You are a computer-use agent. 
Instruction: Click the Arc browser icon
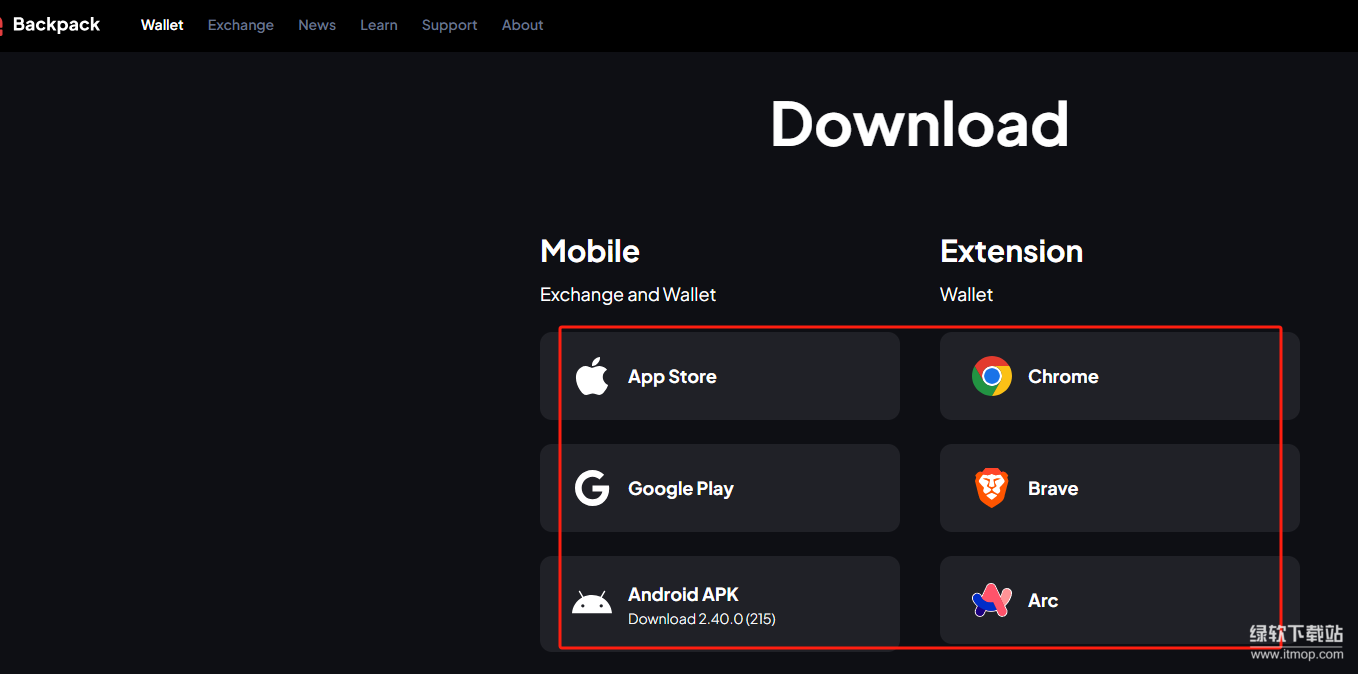[x=991, y=600]
